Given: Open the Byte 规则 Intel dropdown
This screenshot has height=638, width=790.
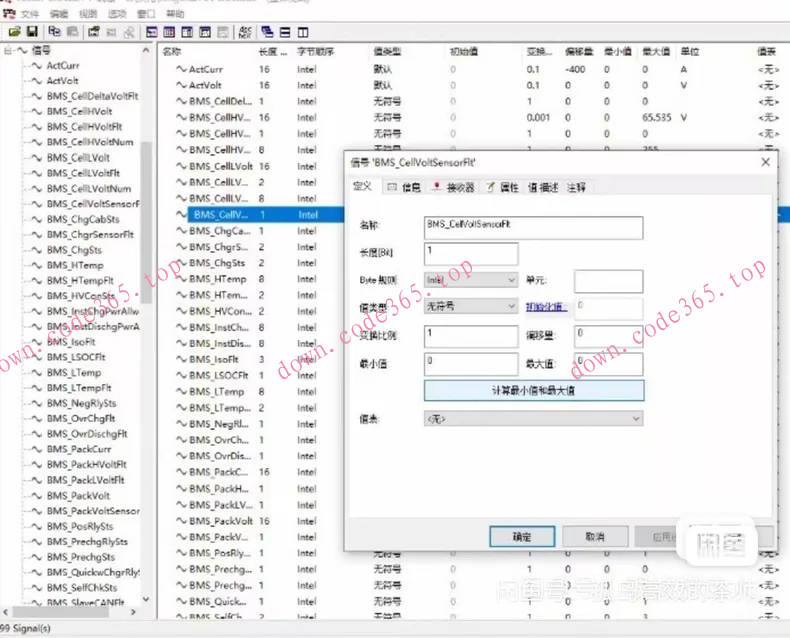Looking at the screenshot, I should pyautogui.click(x=511, y=281).
